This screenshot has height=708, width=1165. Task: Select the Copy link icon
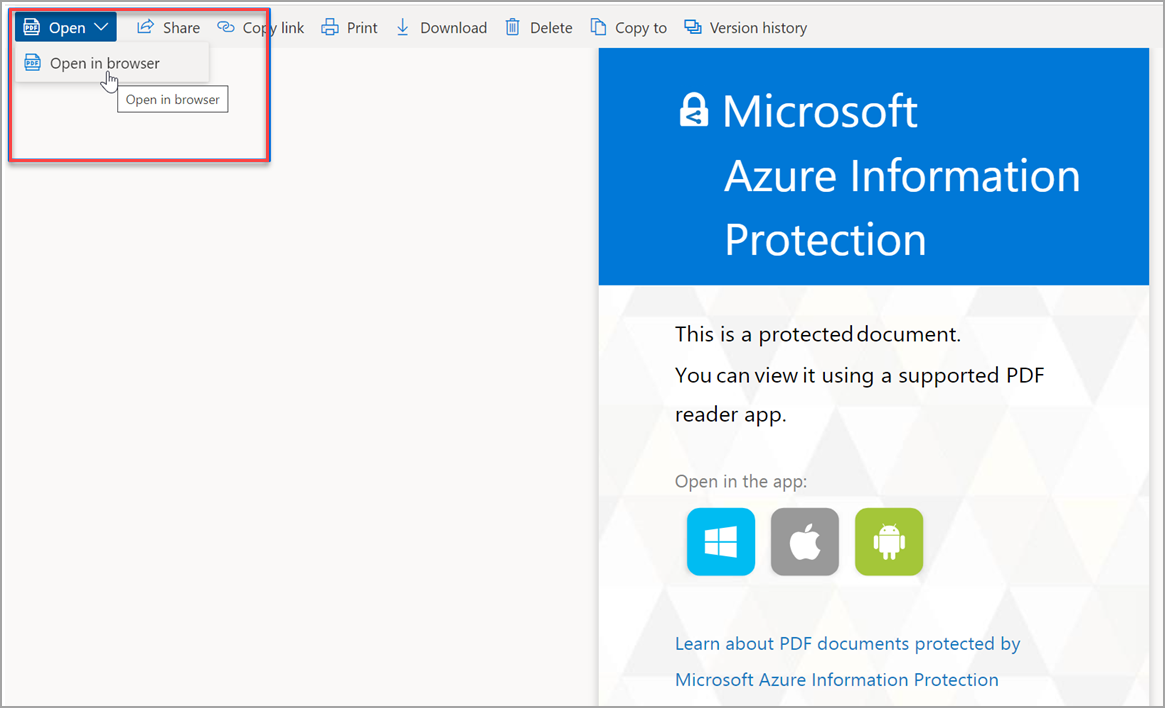tap(226, 27)
